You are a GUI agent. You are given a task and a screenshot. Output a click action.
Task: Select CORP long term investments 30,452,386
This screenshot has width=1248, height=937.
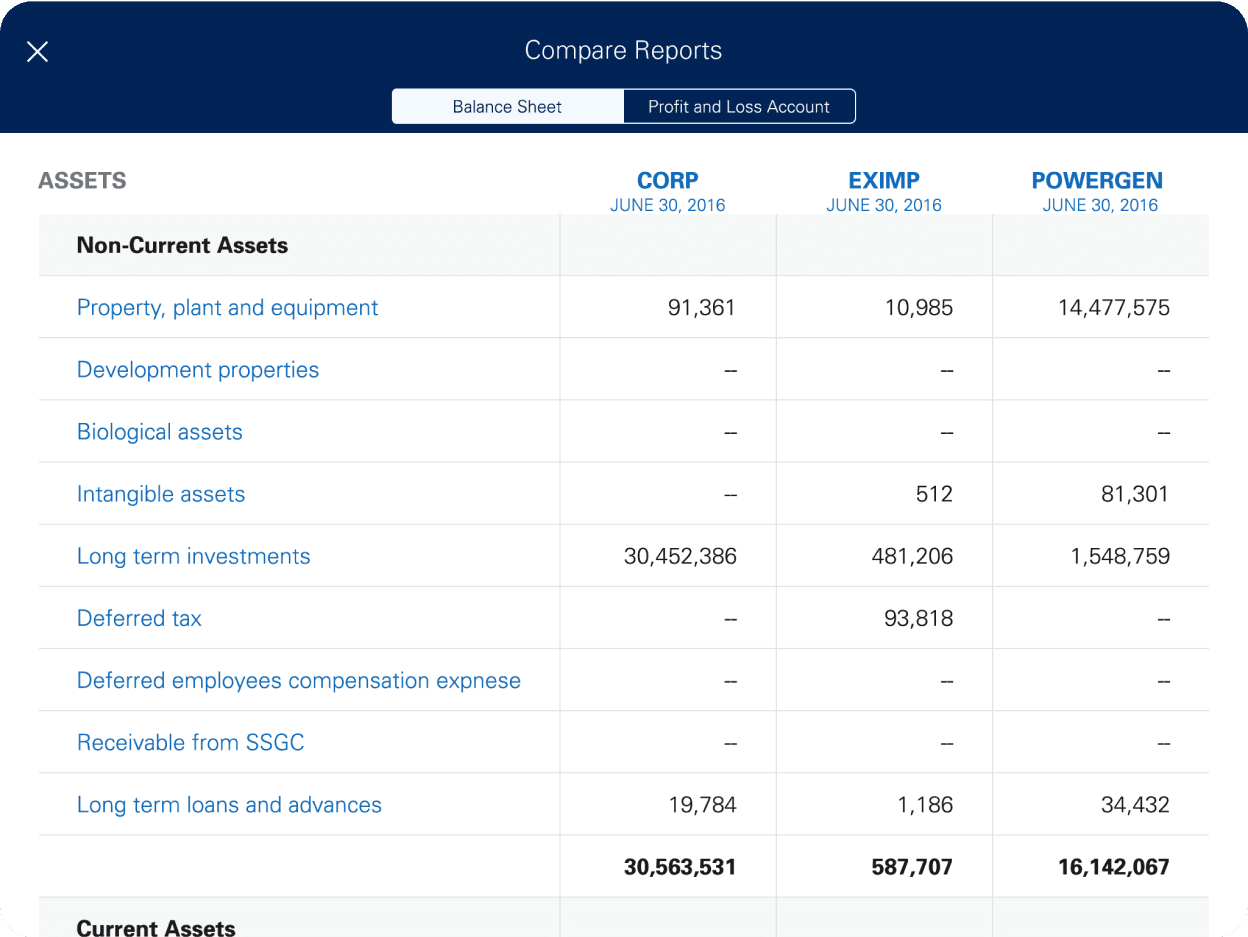click(x=680, y=556)
